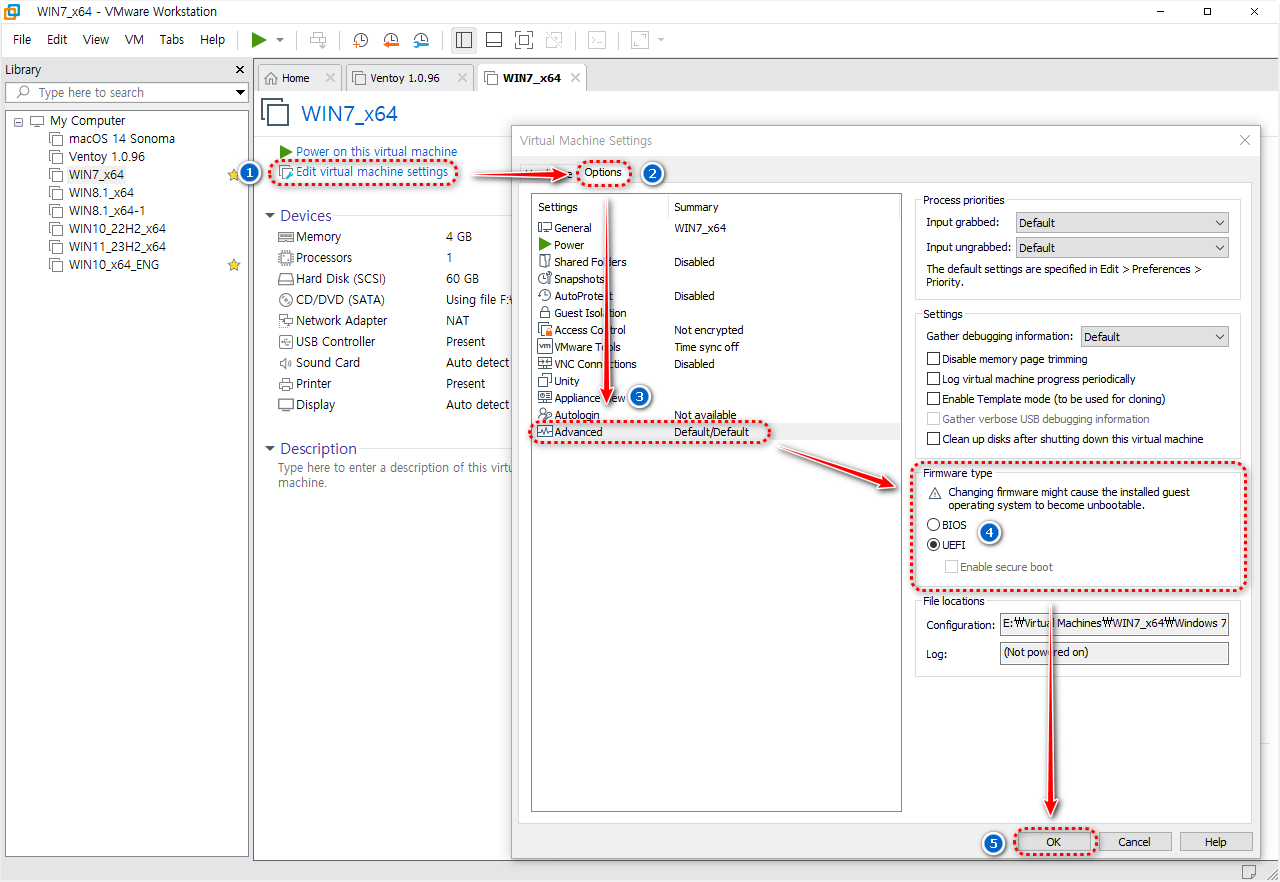Click Edit virtual machine settings link
Screen dimensions: 1280x882
tap(371, 172)
